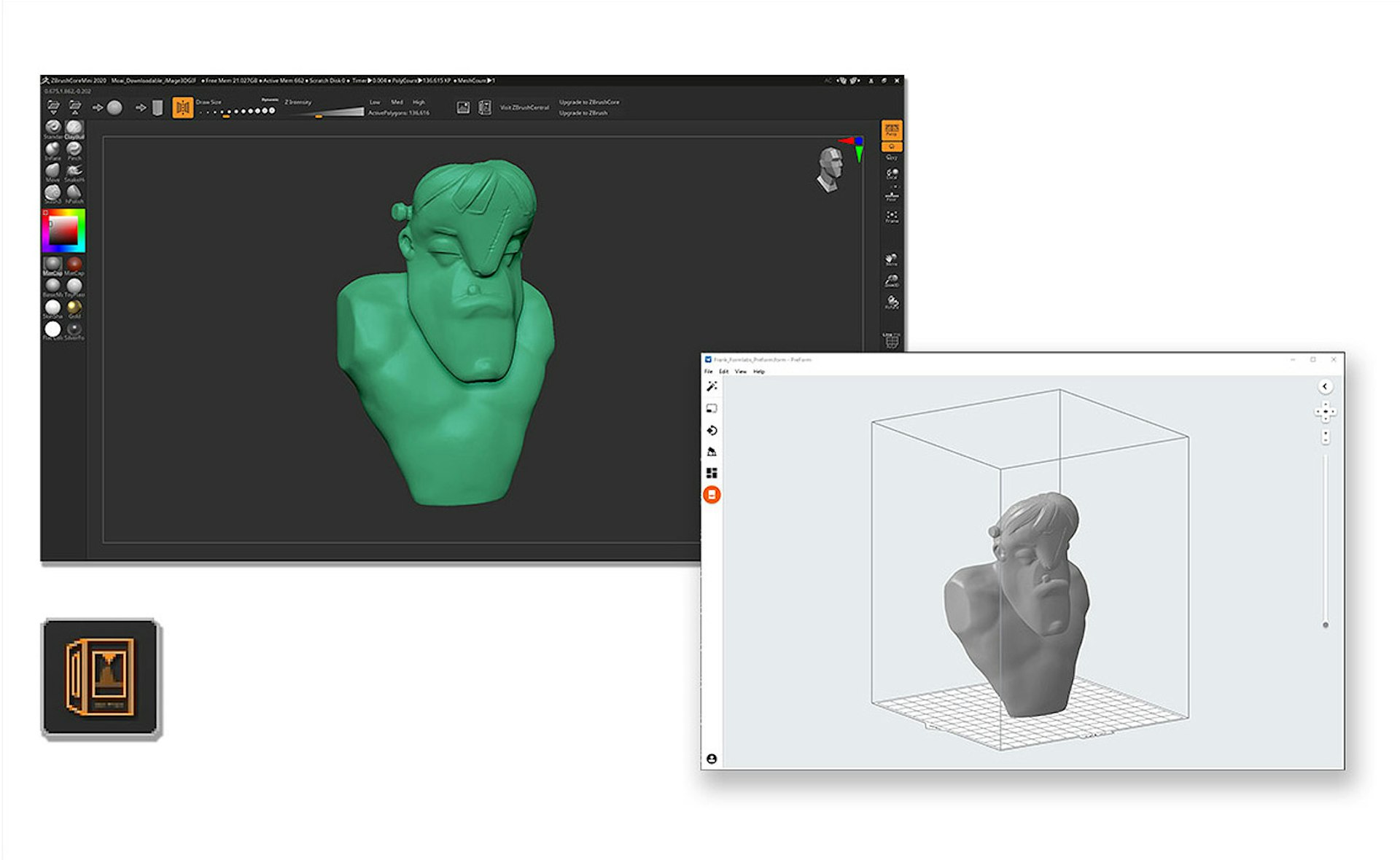1400x860 pixels.
Task: Click the zoom plus/minus control in PreForm
Action: click(x=1325, y=437)
